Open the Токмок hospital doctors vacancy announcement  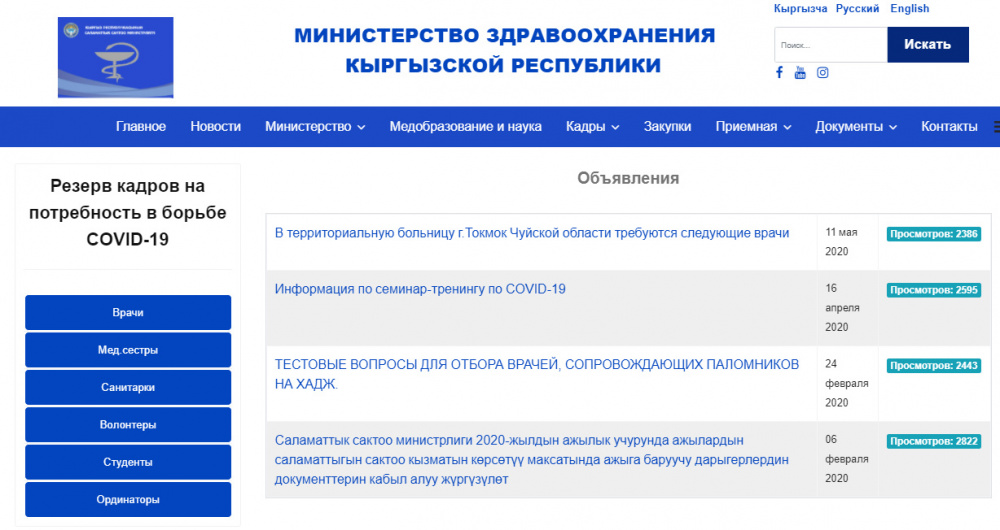coord(532,233)
